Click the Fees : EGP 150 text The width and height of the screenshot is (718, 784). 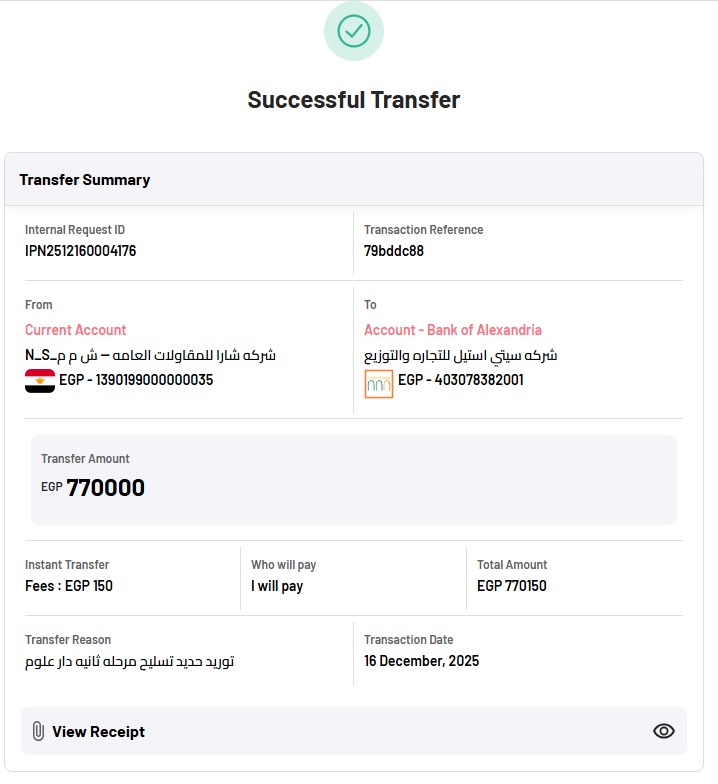pyautogui.click(x=69, y=586)
